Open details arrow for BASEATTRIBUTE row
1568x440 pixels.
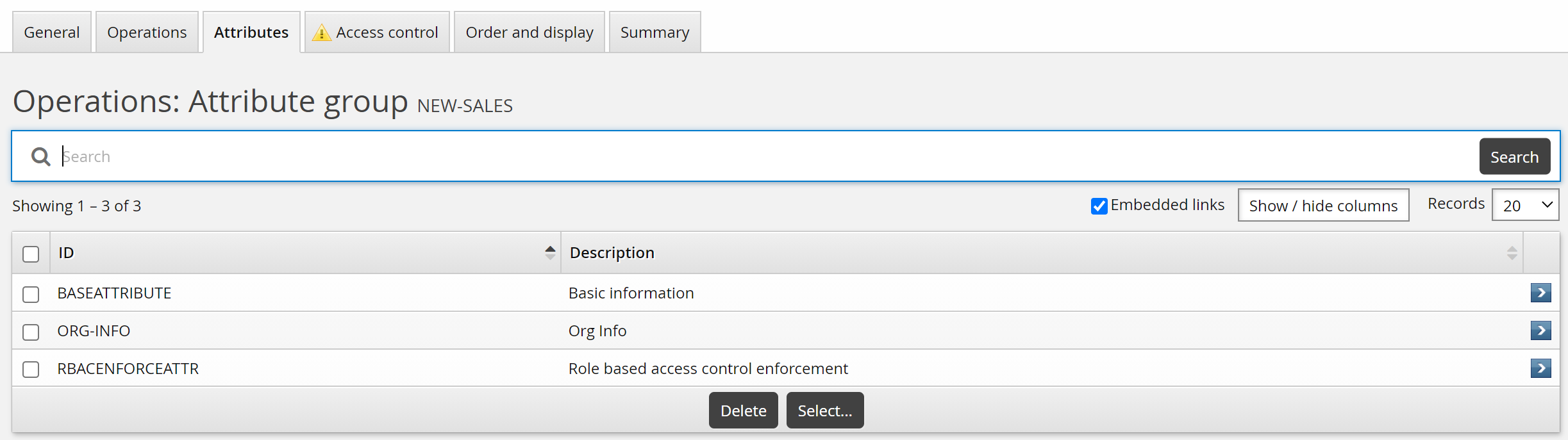pyautogui.click(x=1540, y=293)
